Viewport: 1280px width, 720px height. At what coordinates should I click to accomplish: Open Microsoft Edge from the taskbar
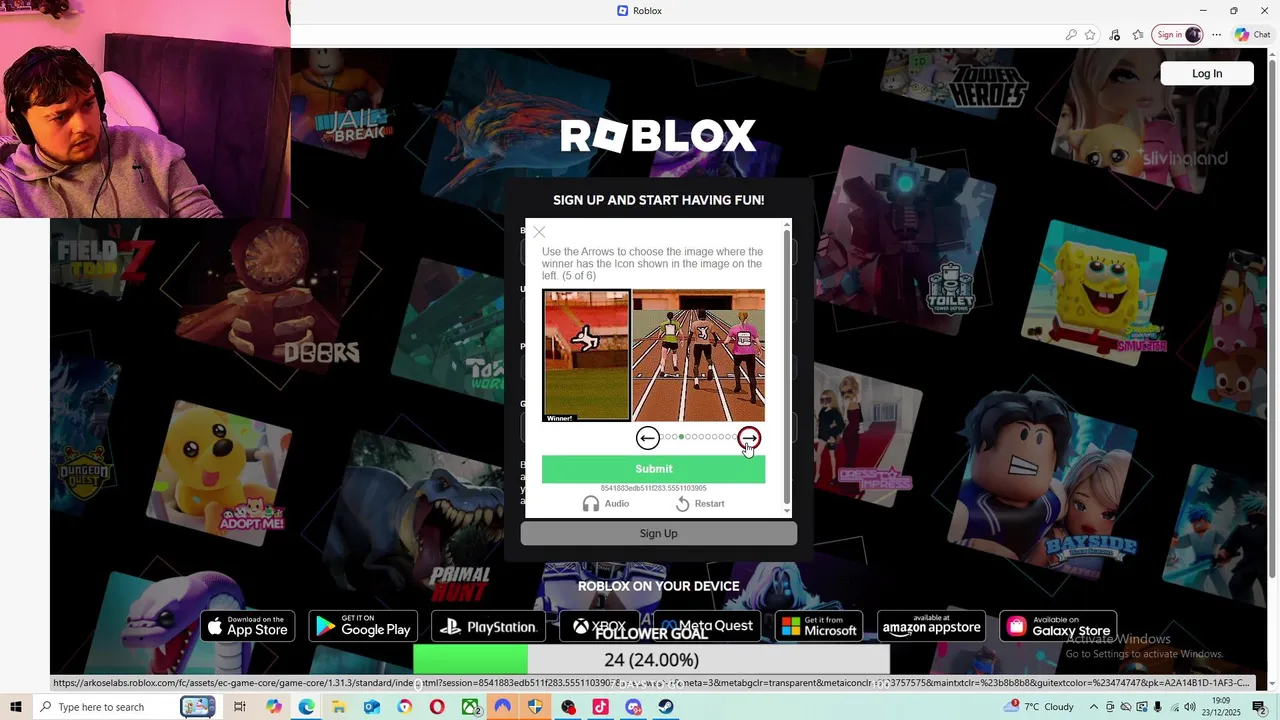pos(306,707)
